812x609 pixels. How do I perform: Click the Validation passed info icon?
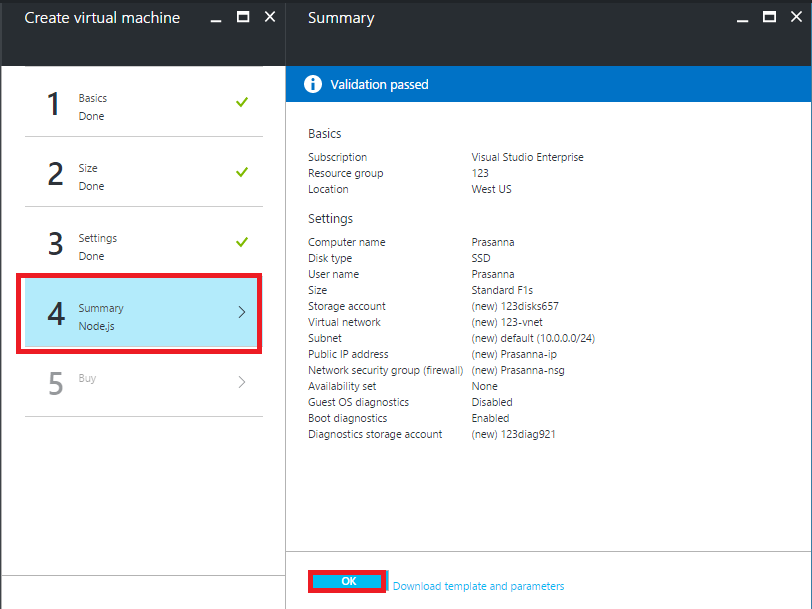click(x=314, y=85)
